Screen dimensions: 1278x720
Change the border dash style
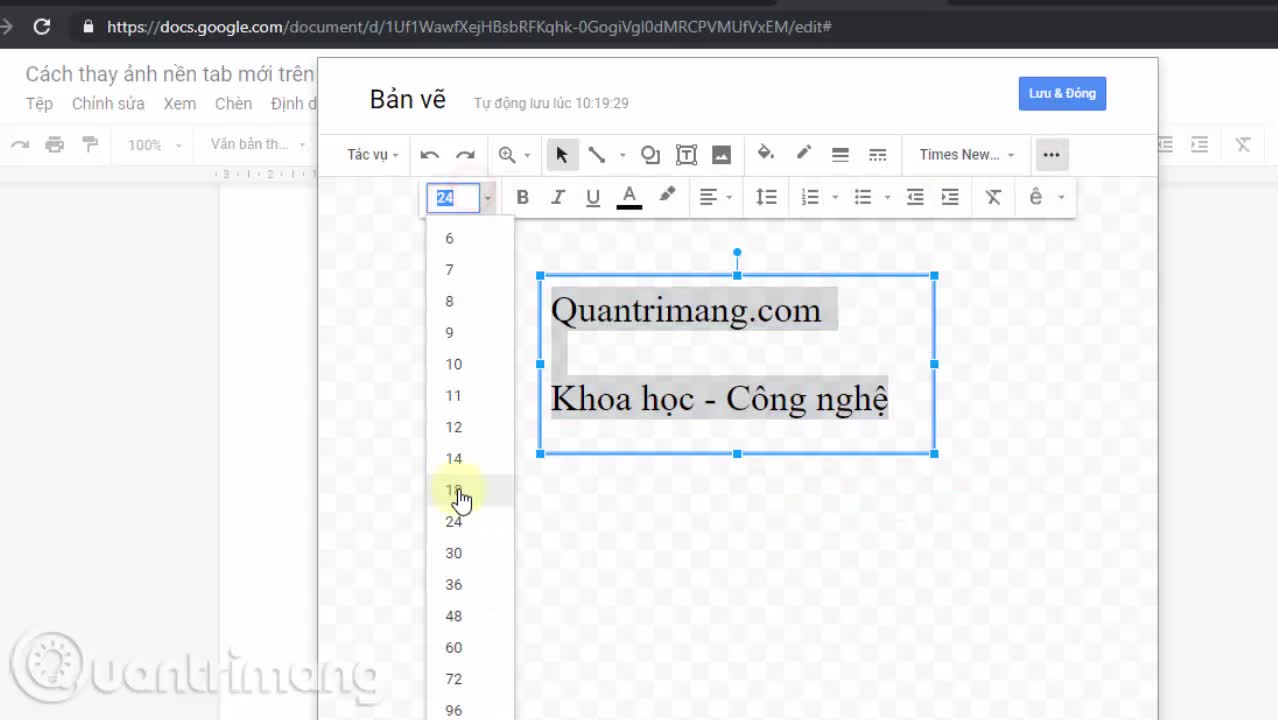pyautogui.click(x=877, y=155)
